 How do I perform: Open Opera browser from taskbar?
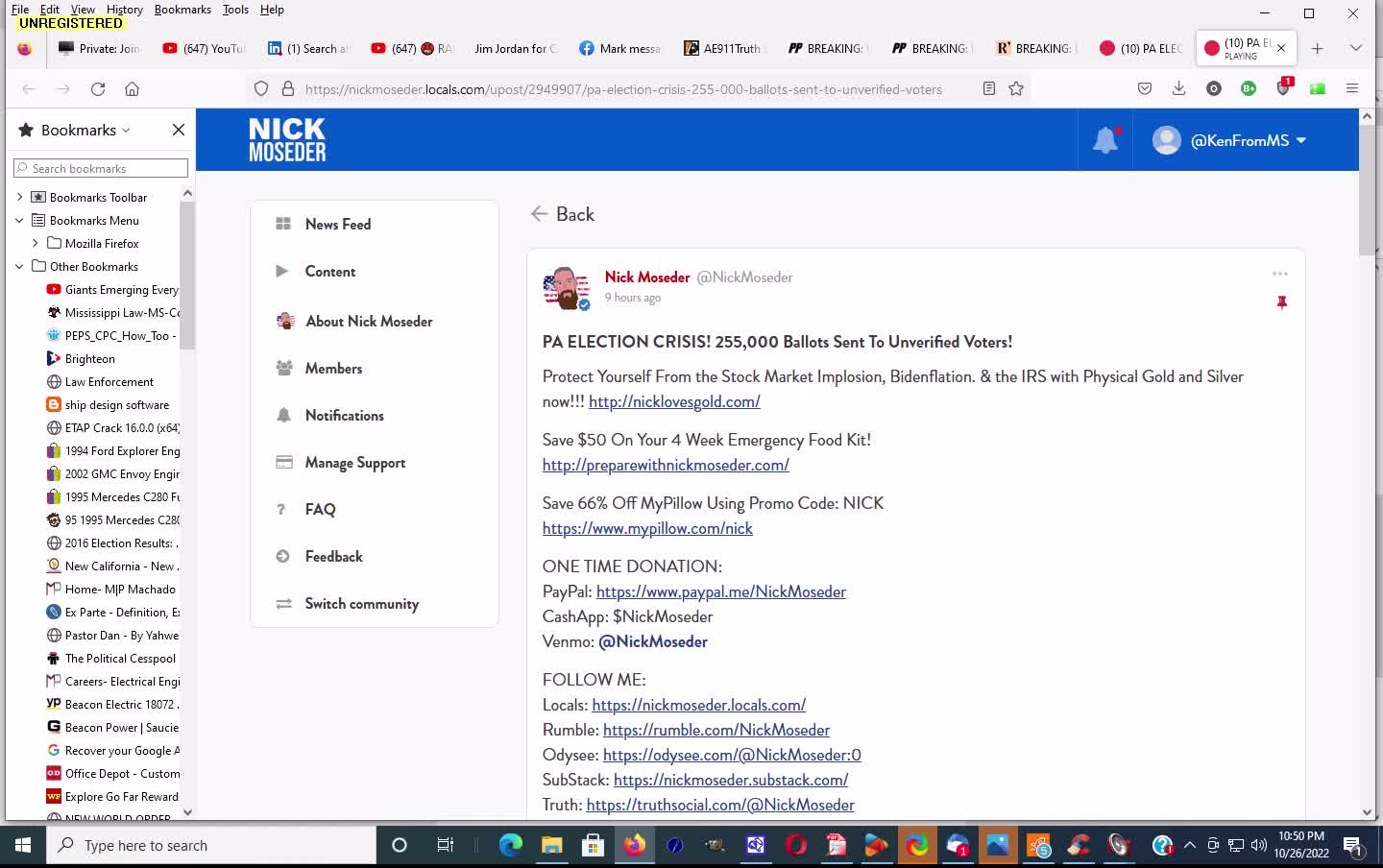(795, 845)
